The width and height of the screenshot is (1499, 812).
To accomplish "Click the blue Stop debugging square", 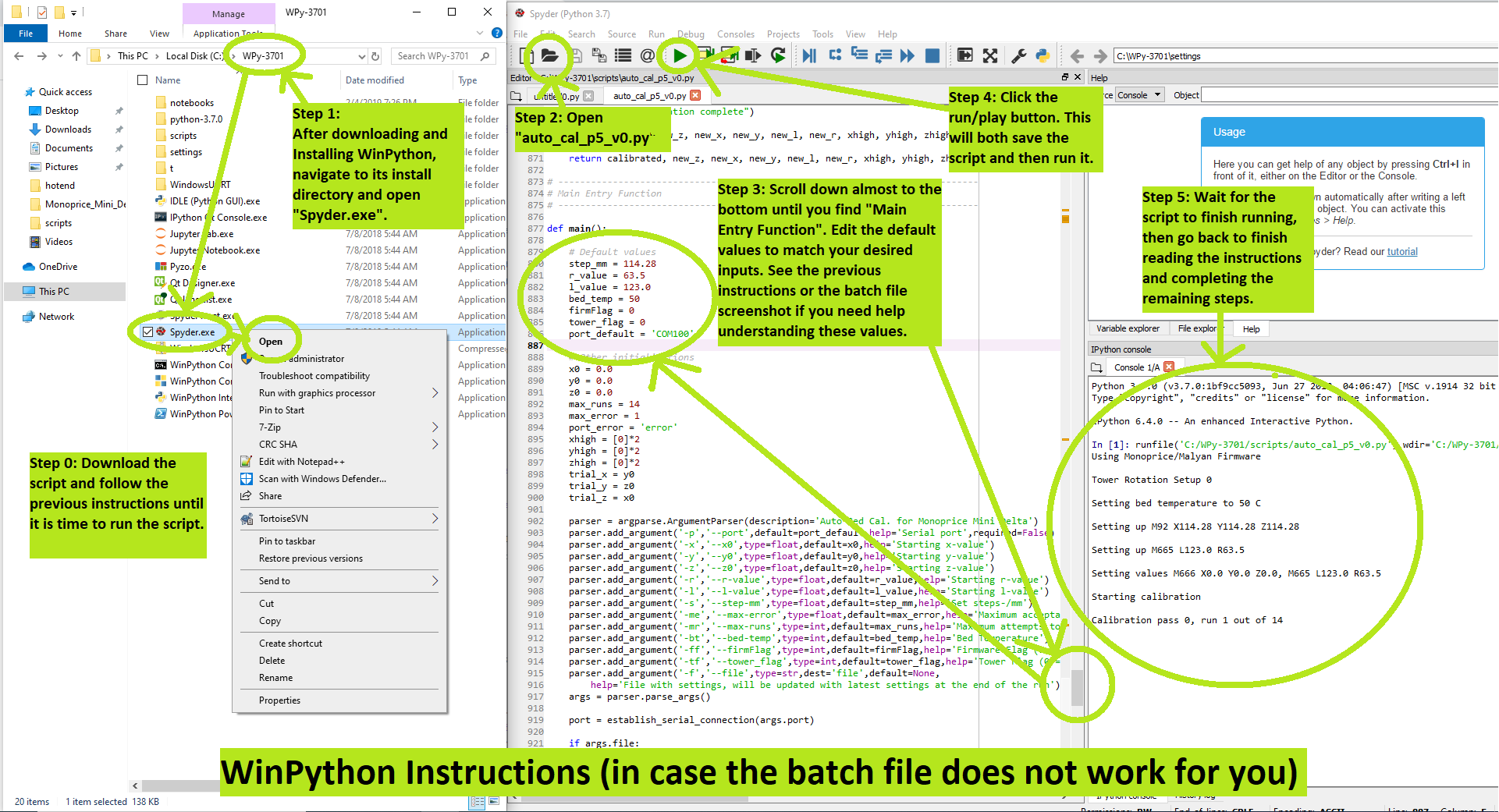I will pos(932,55).
